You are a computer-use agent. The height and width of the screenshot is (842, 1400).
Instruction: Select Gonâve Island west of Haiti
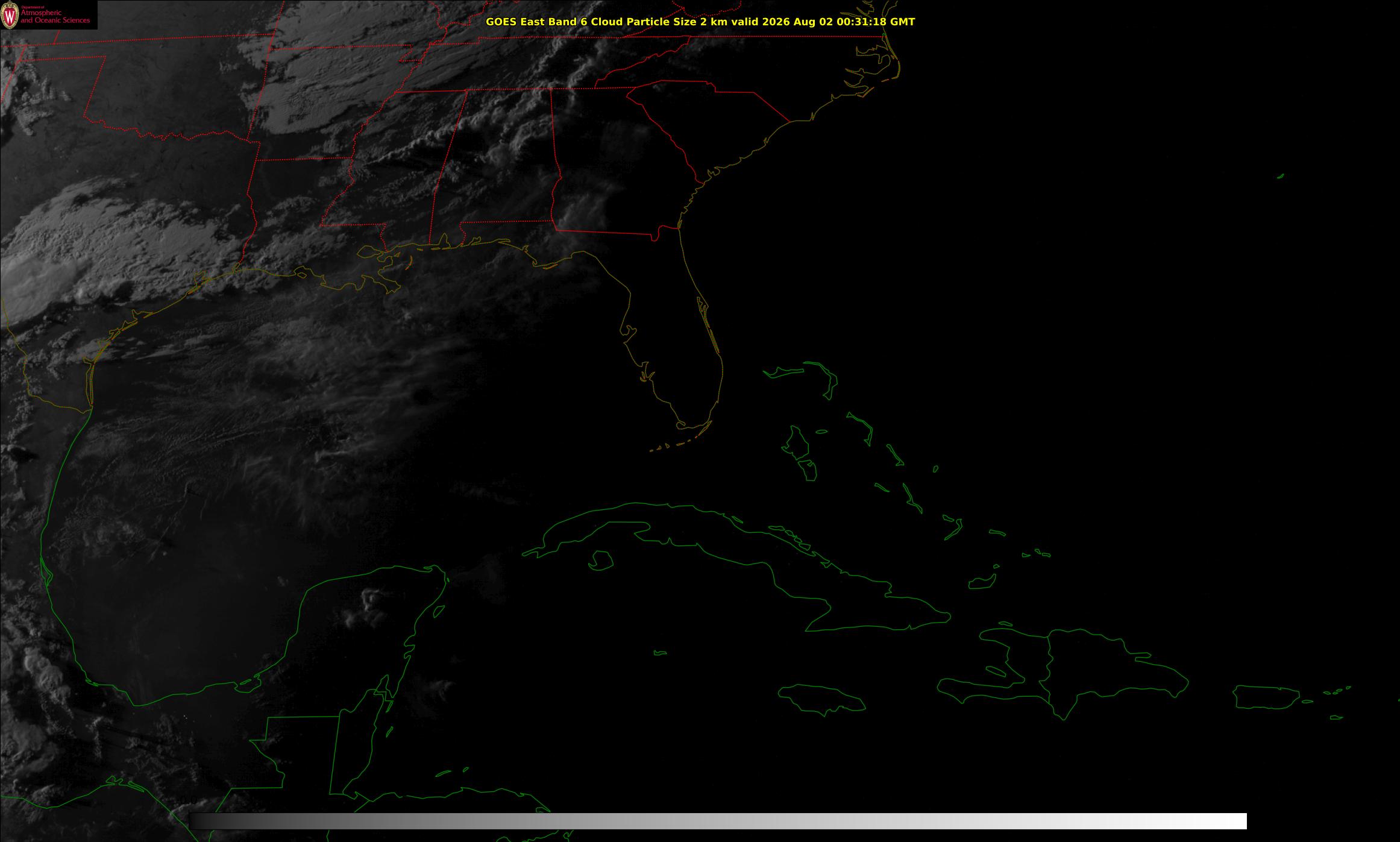pyautogui.click(x=996, y=671)
